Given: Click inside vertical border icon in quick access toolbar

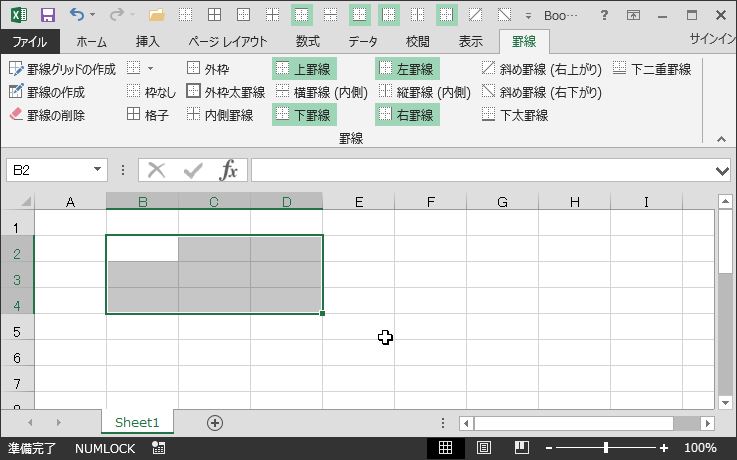Looking at the screenshot, I should coord(417,15).
